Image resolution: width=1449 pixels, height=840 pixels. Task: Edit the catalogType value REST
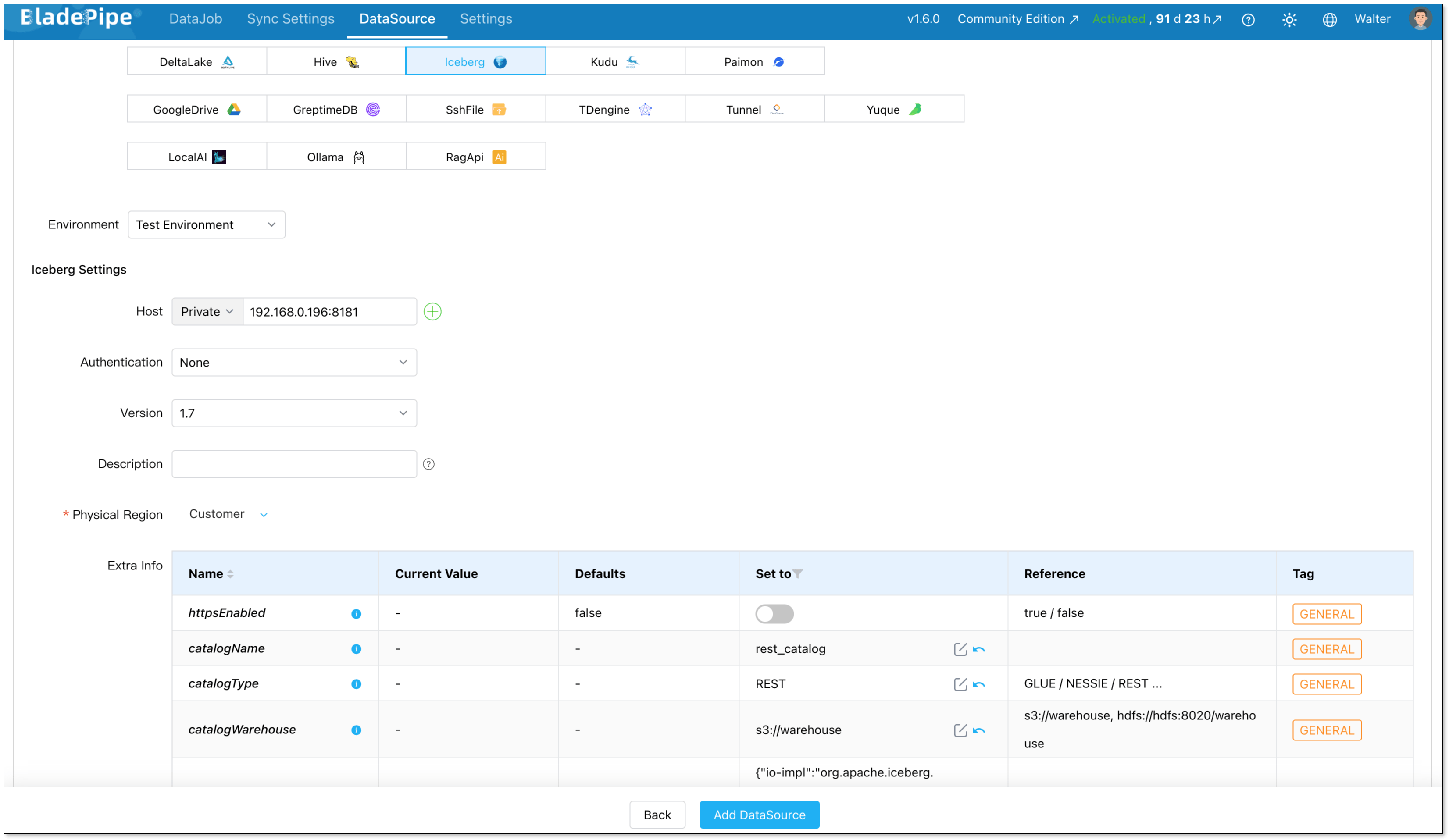[x=960, y=684]
